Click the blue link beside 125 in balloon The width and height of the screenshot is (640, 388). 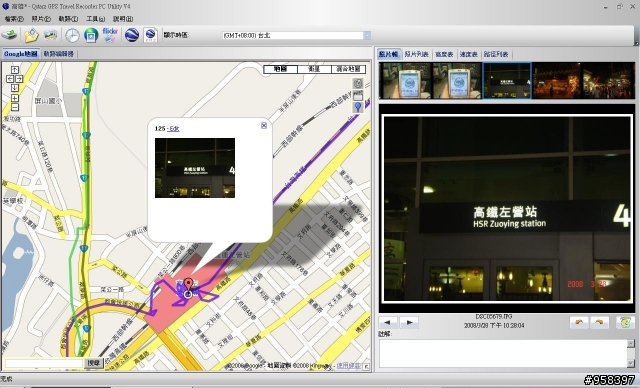pos(173,129)
